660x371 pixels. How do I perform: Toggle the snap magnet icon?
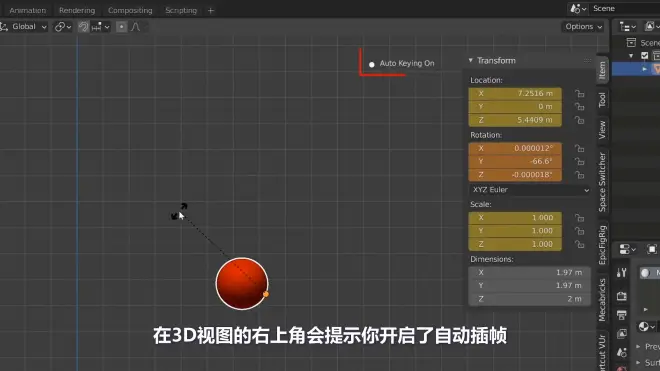coord(83,27)
